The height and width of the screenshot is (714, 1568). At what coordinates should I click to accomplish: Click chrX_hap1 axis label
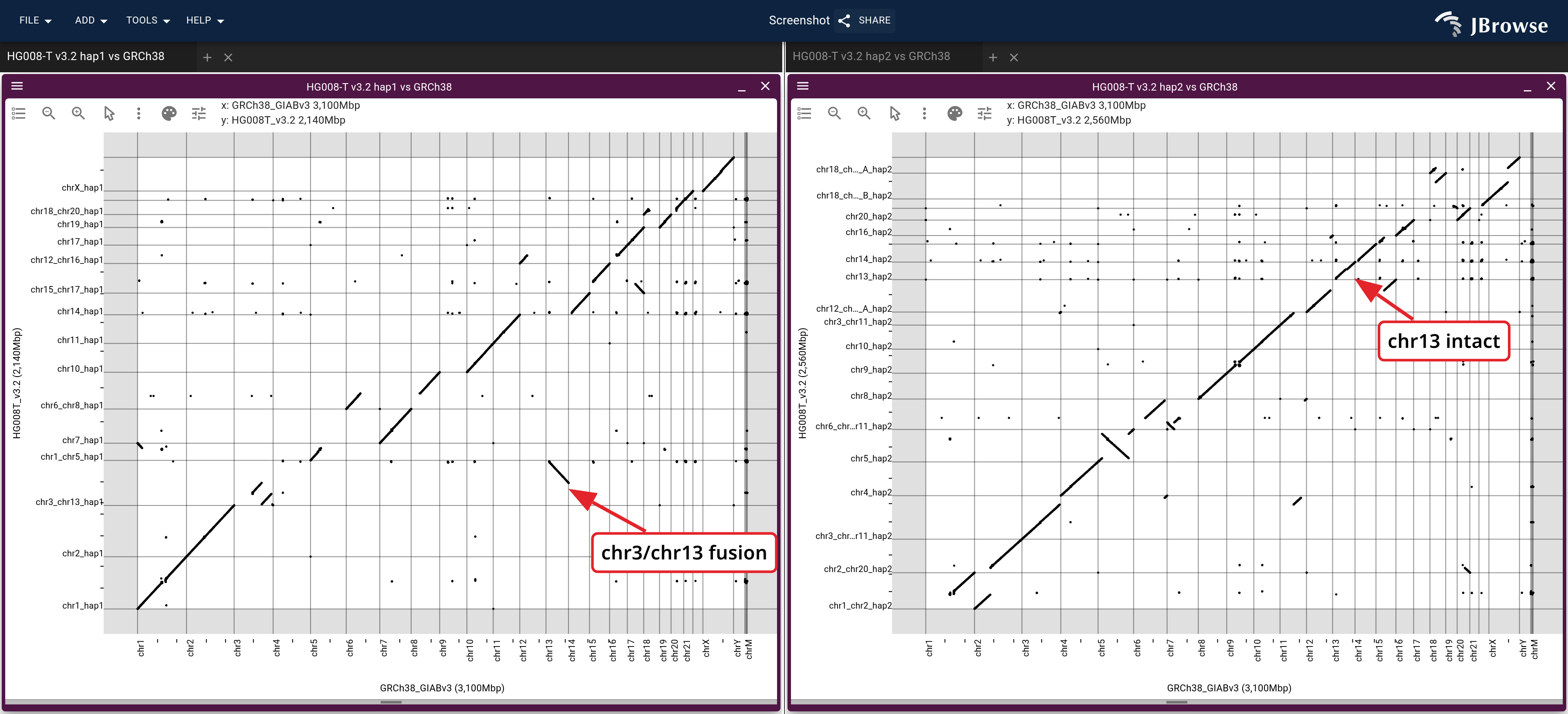tap(82, 188)
